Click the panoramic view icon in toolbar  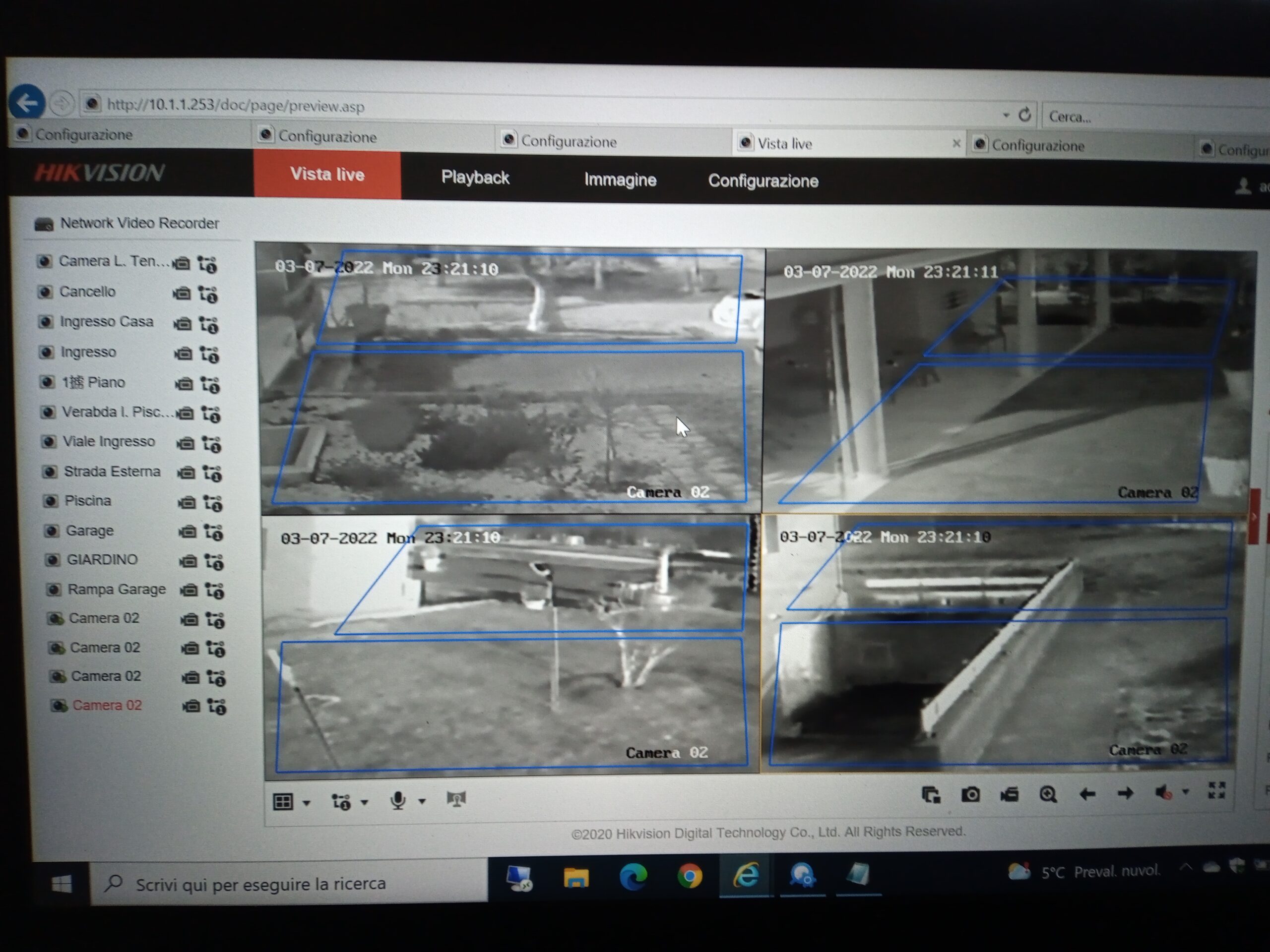tap(456, 799)
